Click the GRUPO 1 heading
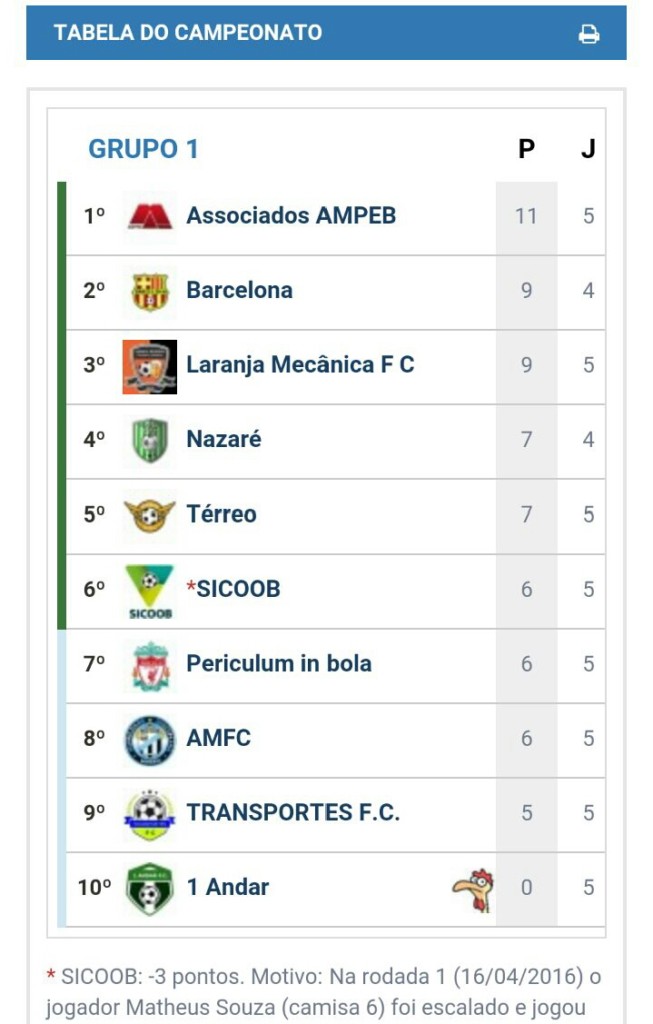Viewport: 653px width, 1024px height. coord(143,149)
